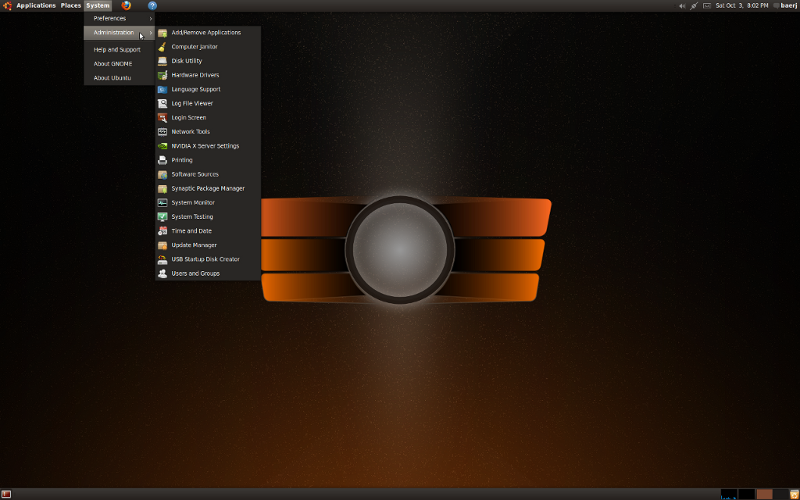The height and width of the screenshot is (500, 800).
Task: Switch to the highlighted orange workspace
Action: (x=764, y=494)
